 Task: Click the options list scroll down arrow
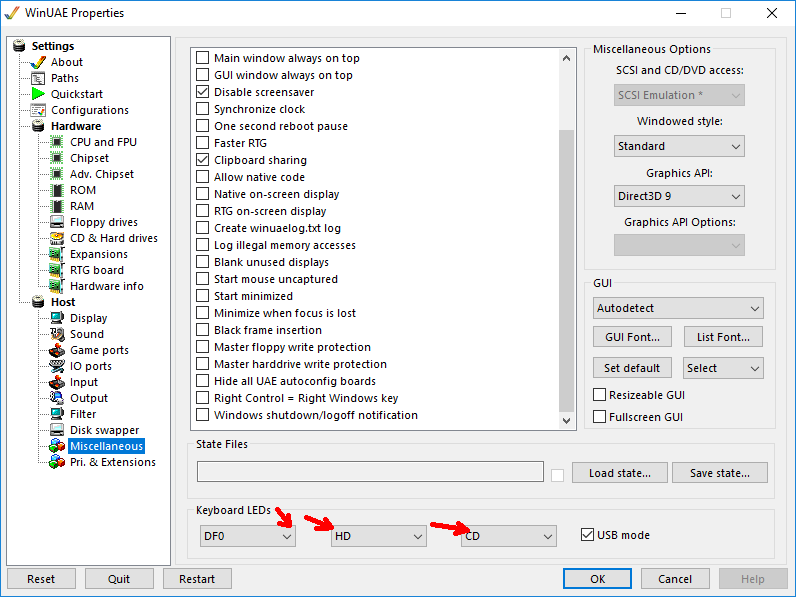(567, 421)
